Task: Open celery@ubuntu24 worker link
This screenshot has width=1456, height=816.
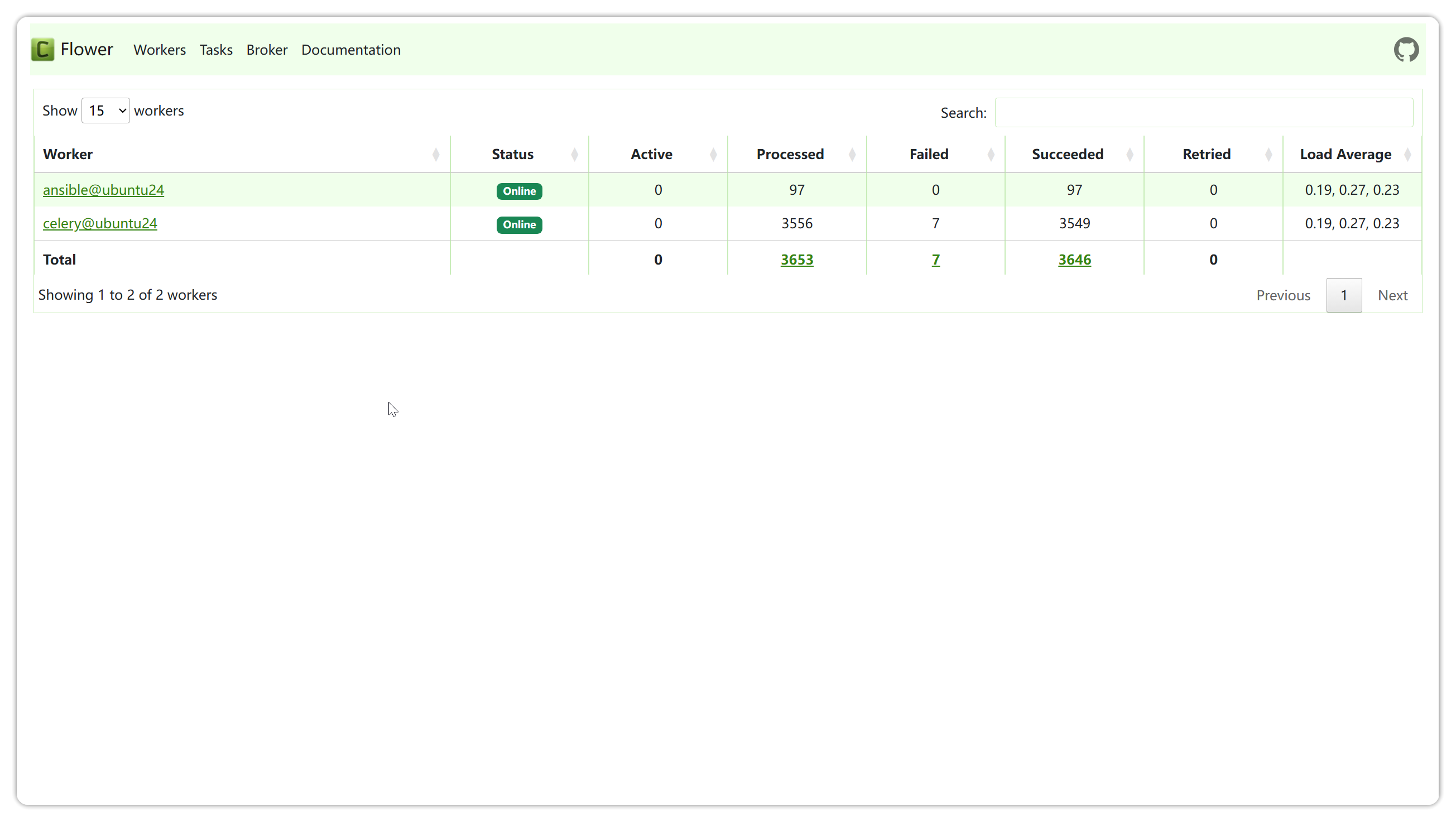Action: (100, 223)
